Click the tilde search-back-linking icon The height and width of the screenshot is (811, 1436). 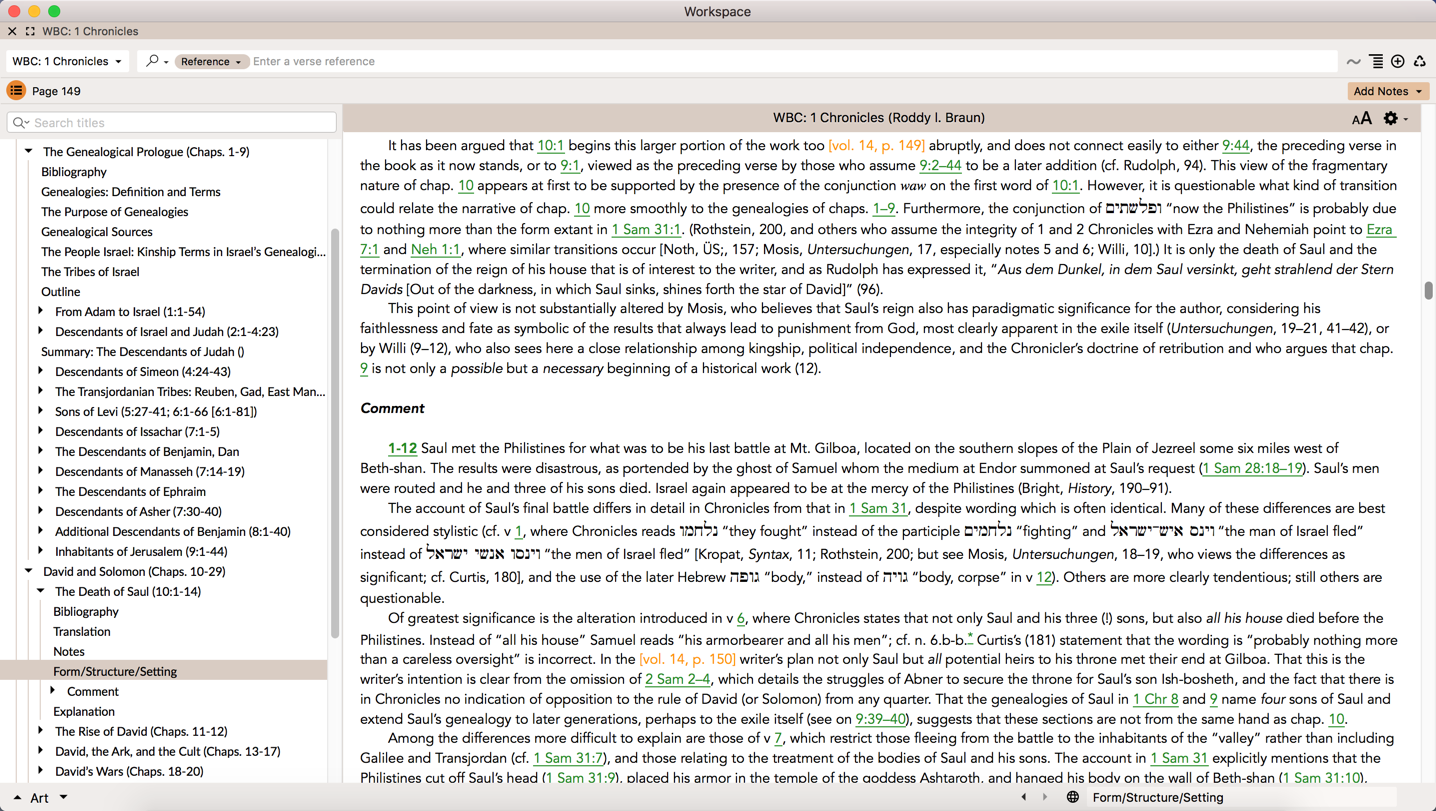coord(1353,62)
